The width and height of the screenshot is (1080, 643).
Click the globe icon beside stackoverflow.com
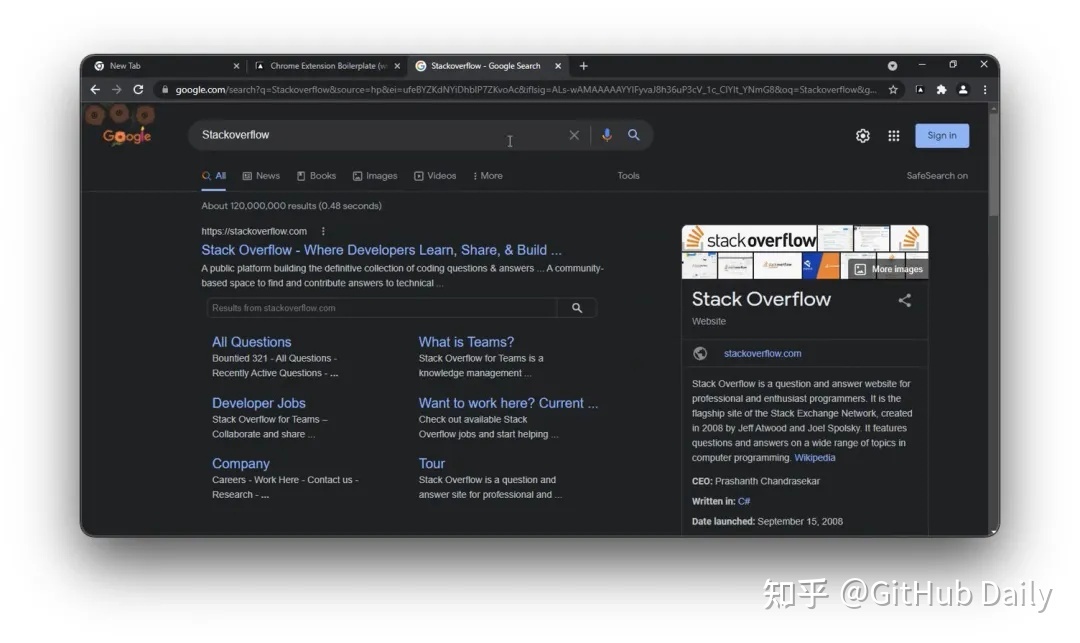700,353
